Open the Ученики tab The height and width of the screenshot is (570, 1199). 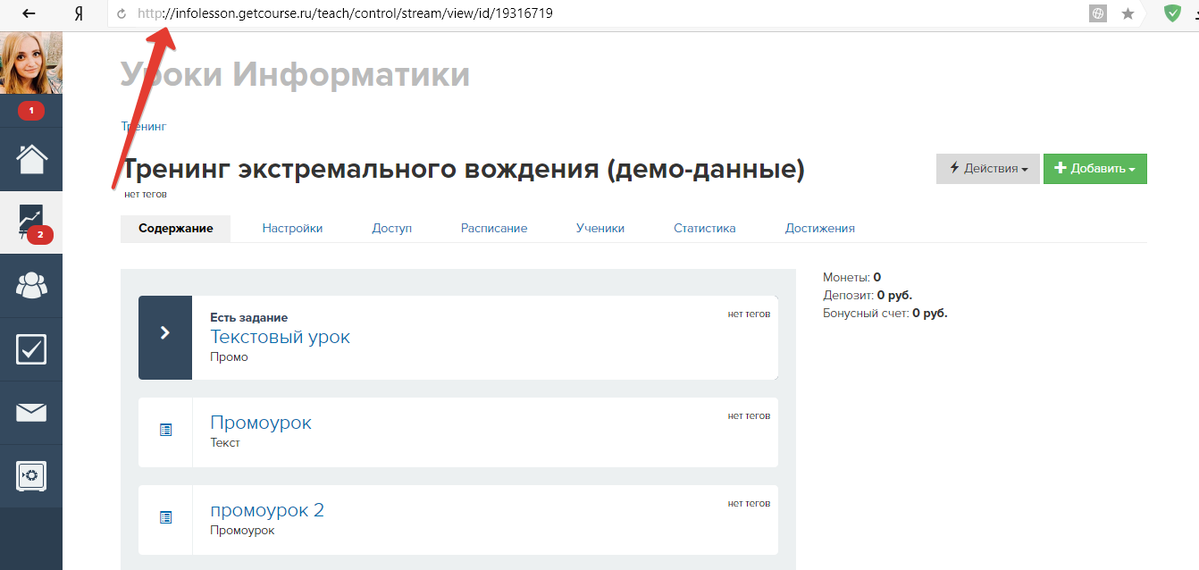pos(600,228)
